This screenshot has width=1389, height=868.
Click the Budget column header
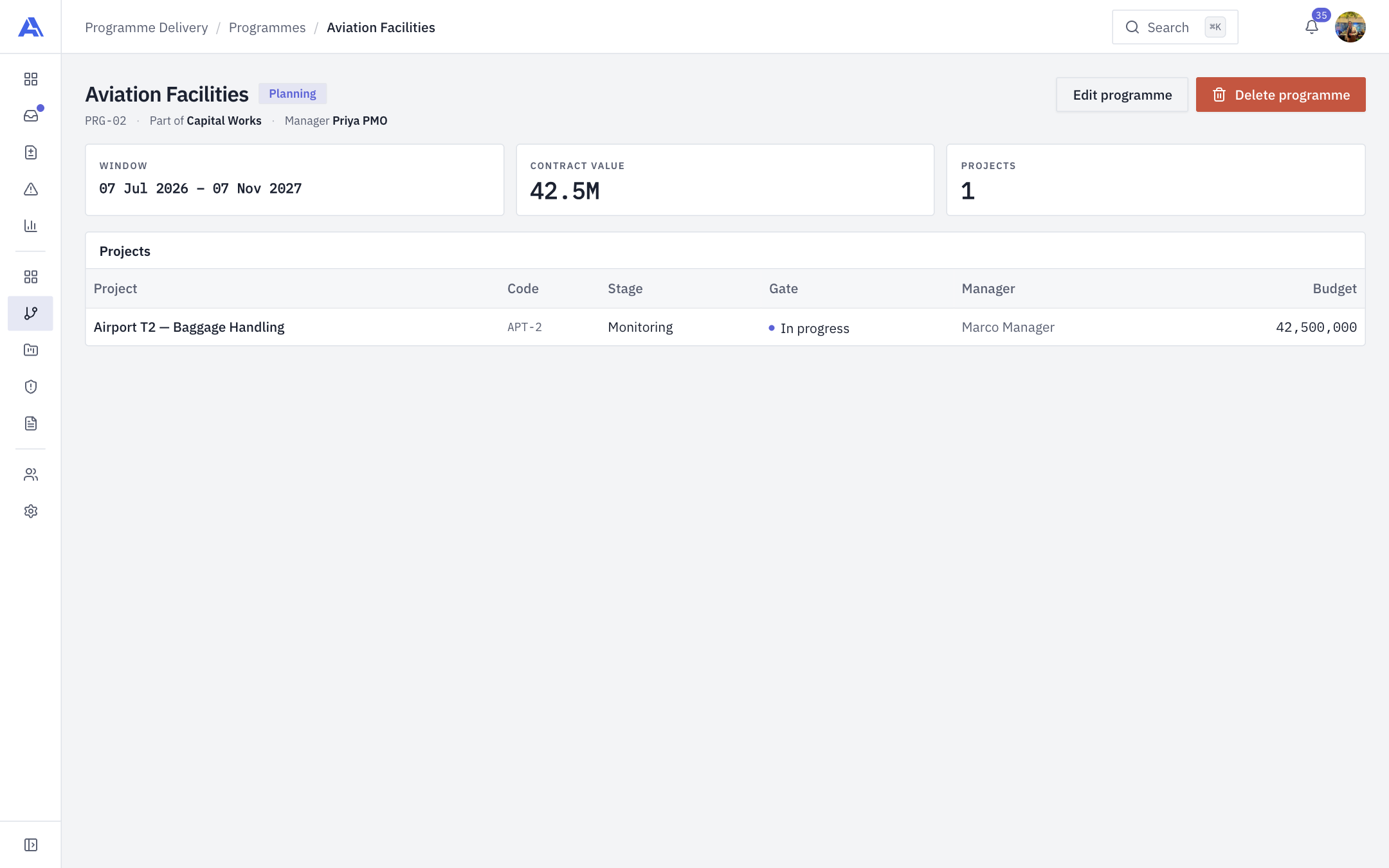point(1335,289)
